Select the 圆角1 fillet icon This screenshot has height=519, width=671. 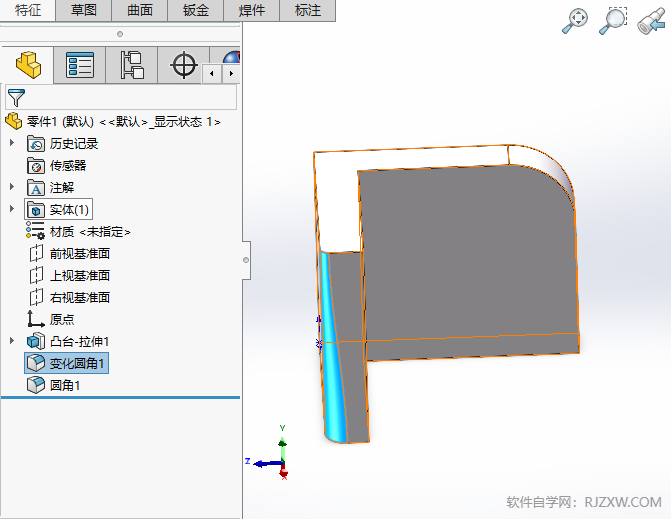pyautogui.click(x=36, y=385)
